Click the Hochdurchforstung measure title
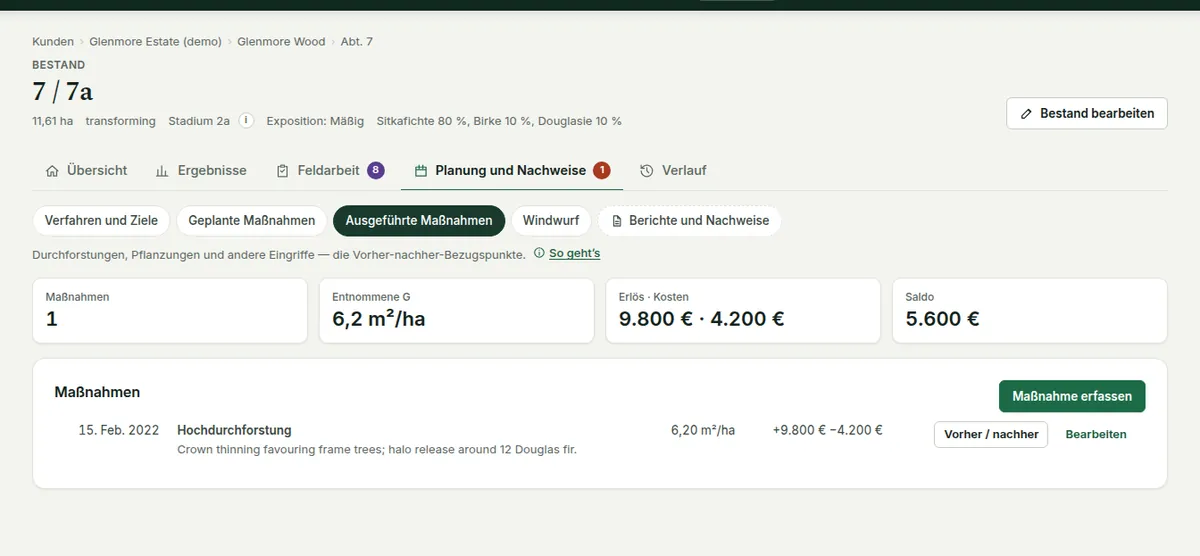The image size is (1200, 556). pyautogui.click(x=234, y=430)
